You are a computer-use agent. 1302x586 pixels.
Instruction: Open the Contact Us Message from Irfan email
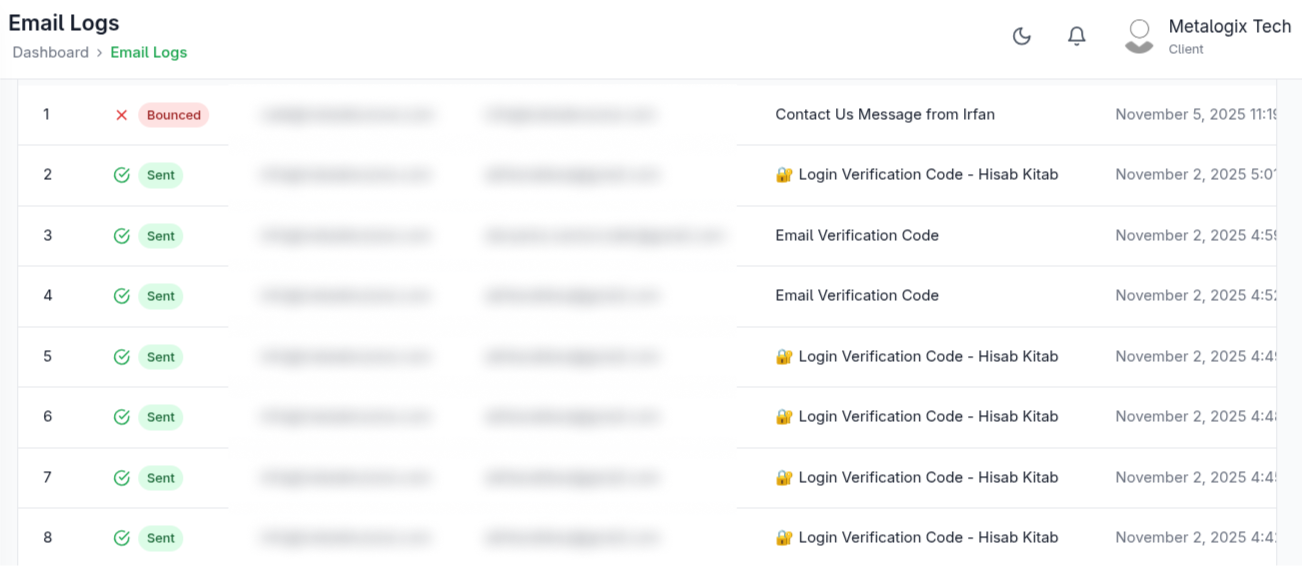click(x=885, y=114)
